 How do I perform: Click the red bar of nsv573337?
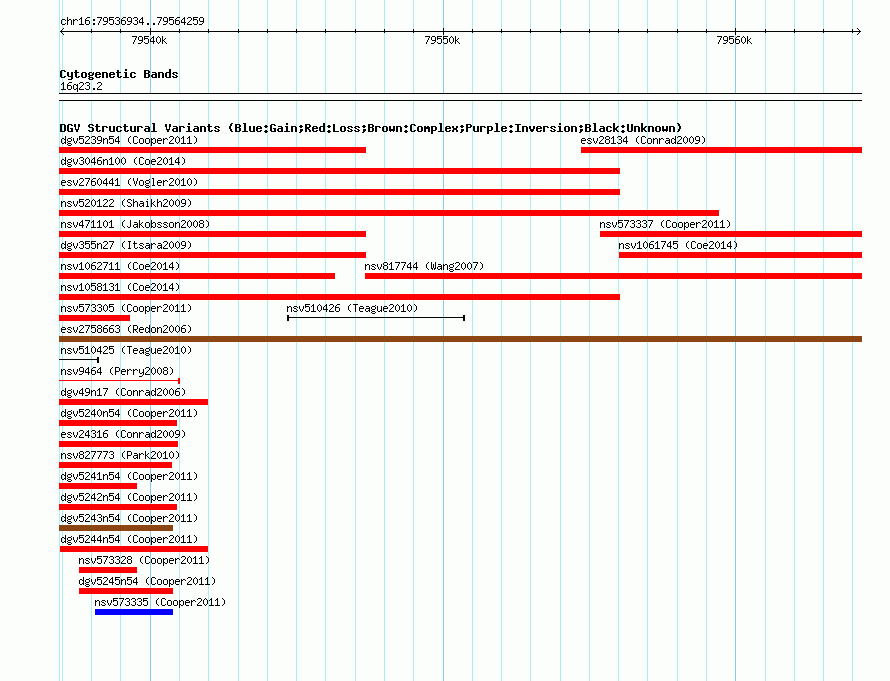point(731,234)
